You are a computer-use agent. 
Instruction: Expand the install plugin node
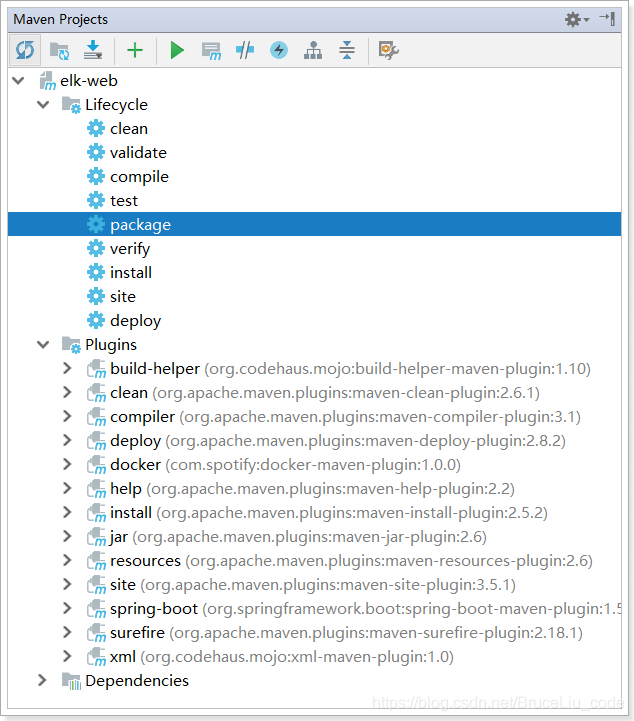pyautogui.click(x=67, y=512)
